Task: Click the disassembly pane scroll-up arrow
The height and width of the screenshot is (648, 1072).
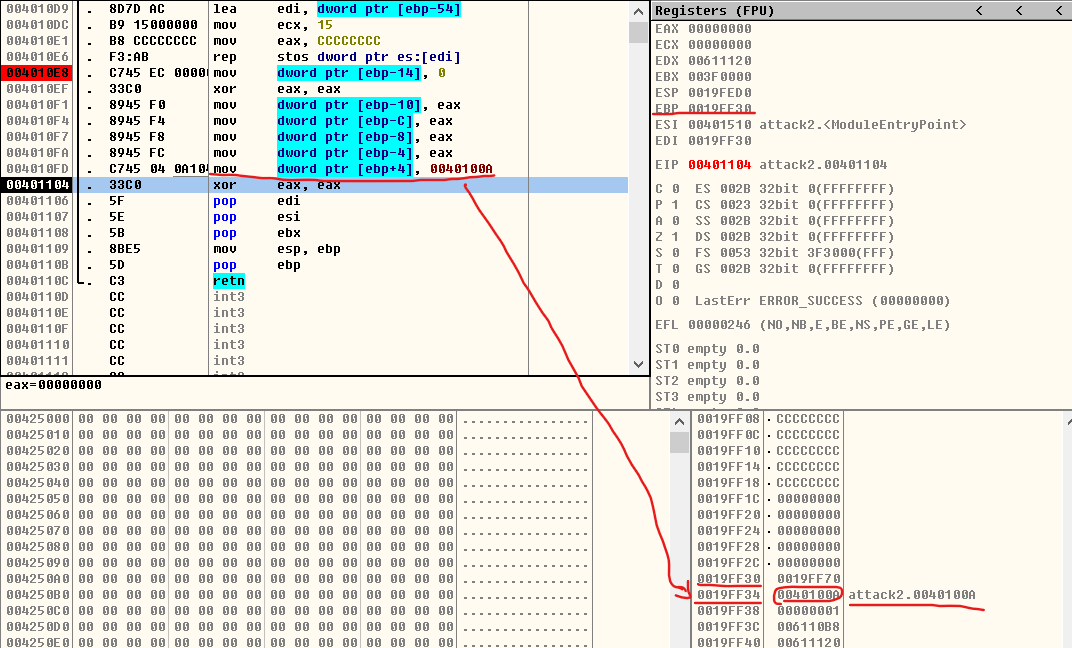Action: tap(638, 10)
